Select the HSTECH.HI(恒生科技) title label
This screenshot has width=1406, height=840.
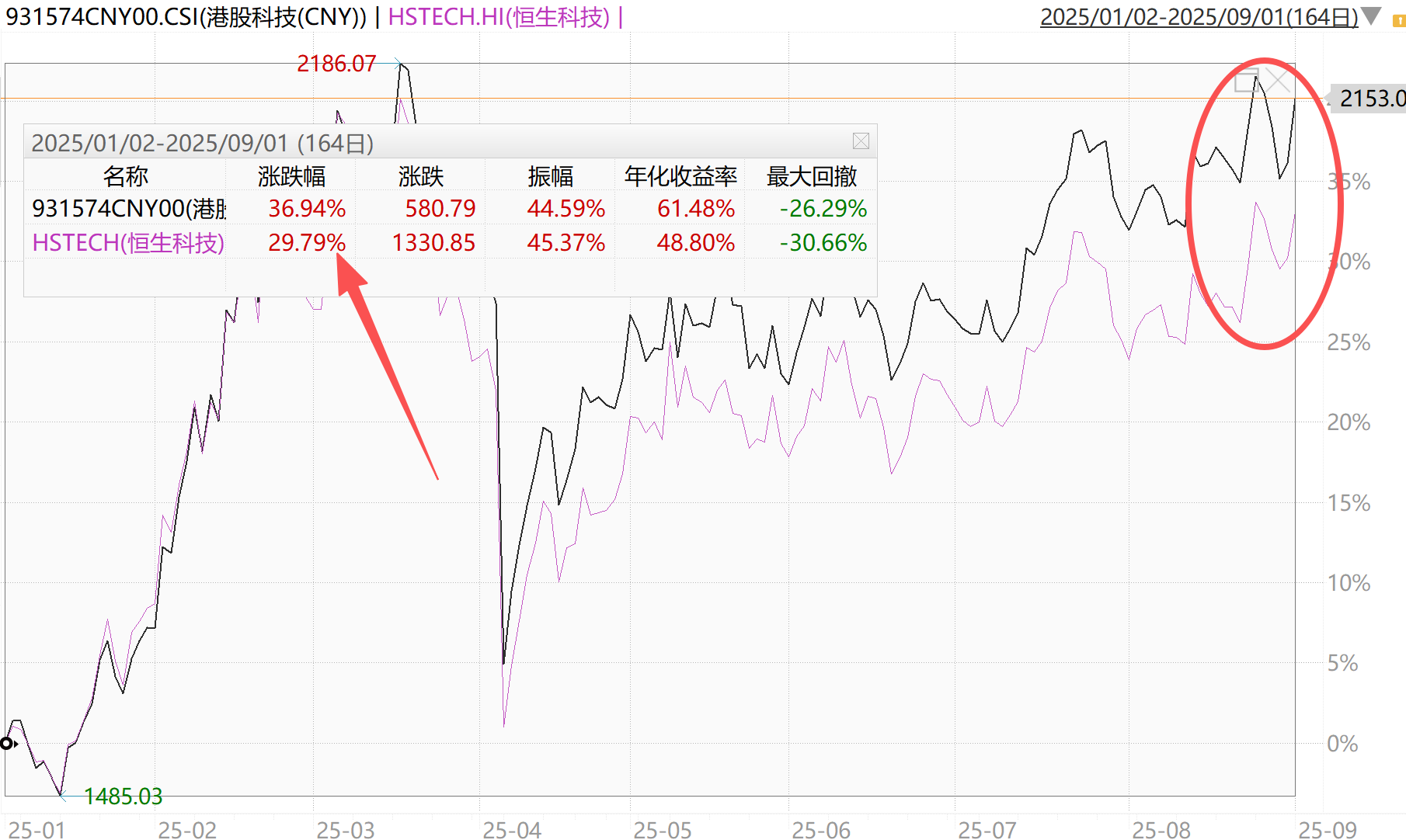[x=499, y=17]
